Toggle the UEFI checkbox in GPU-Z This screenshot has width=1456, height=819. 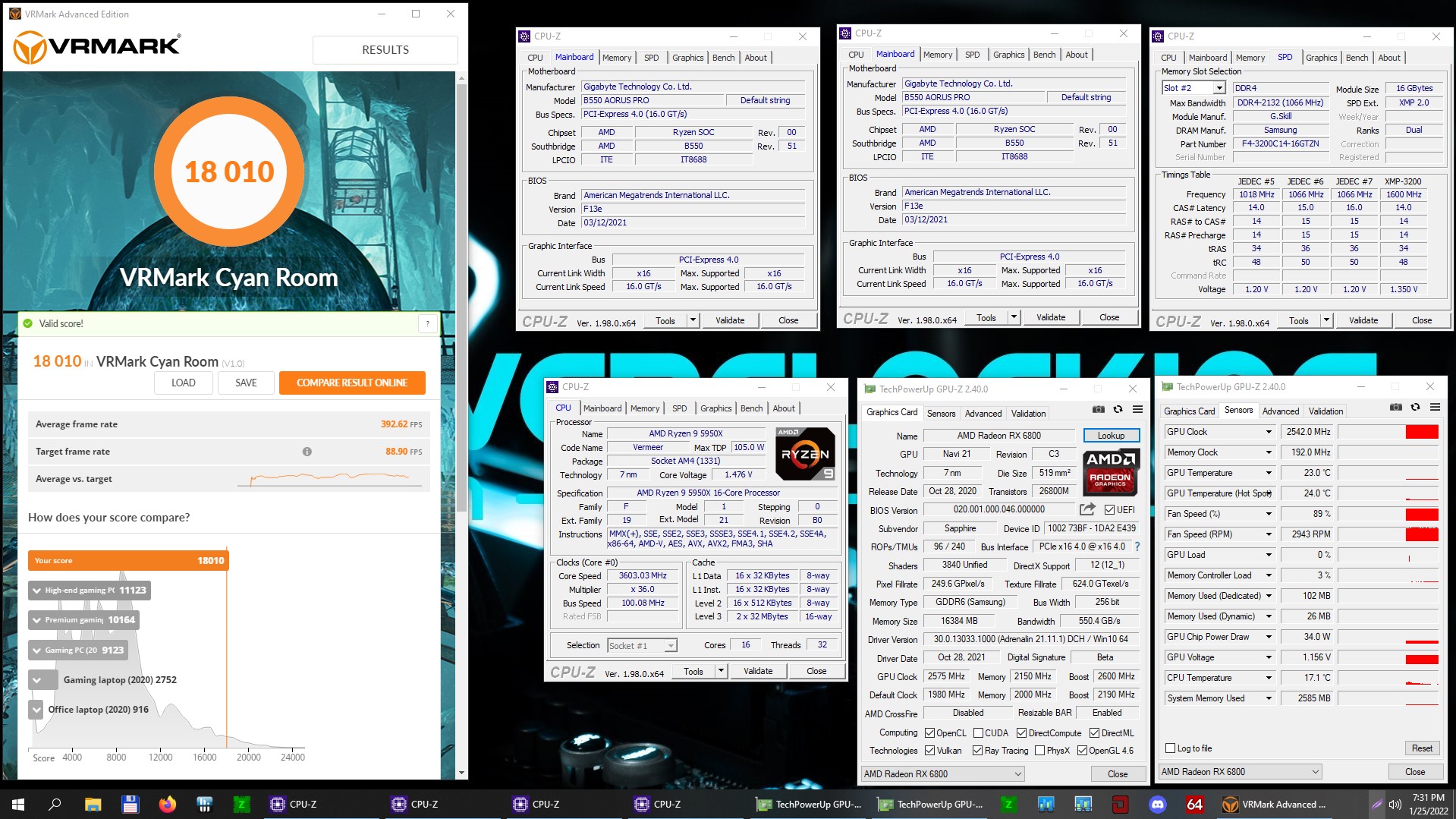point(1110,509)
